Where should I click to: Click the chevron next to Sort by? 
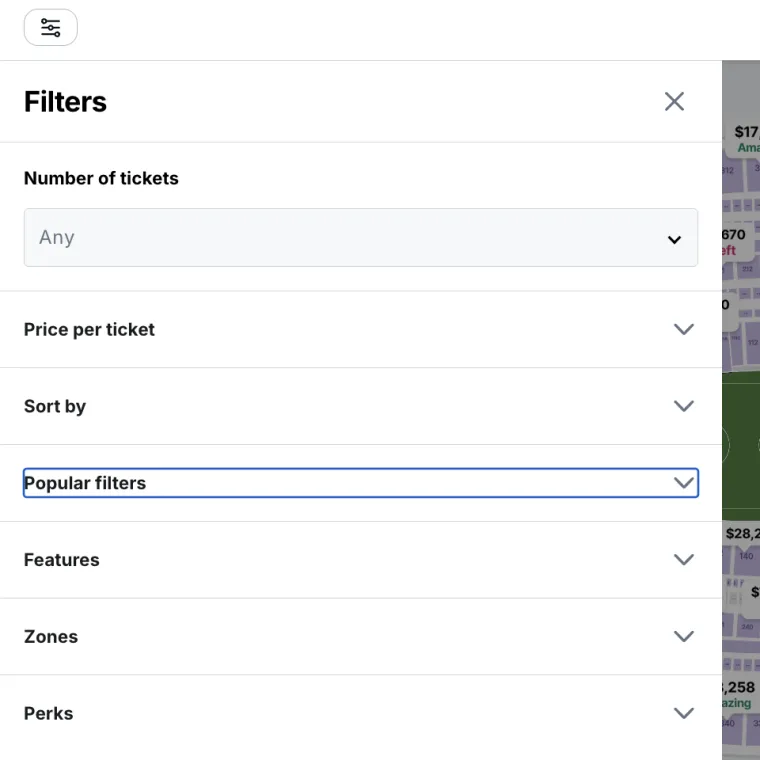pyautogui.click(x=684, y=406)
